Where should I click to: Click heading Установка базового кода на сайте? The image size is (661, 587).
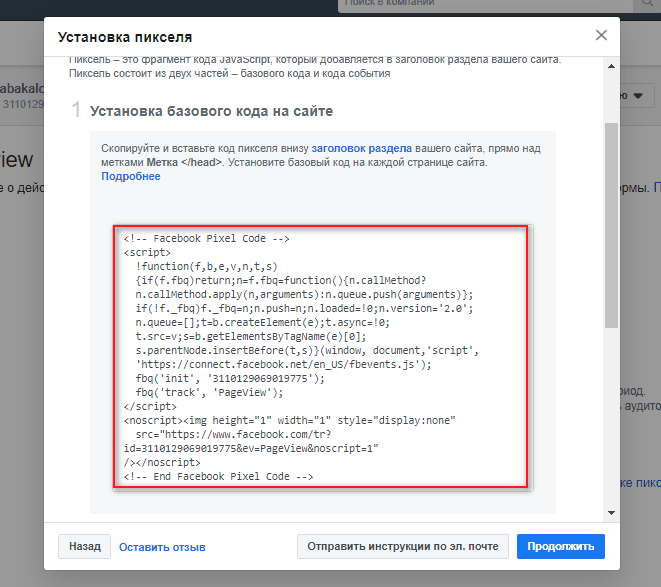211,111
